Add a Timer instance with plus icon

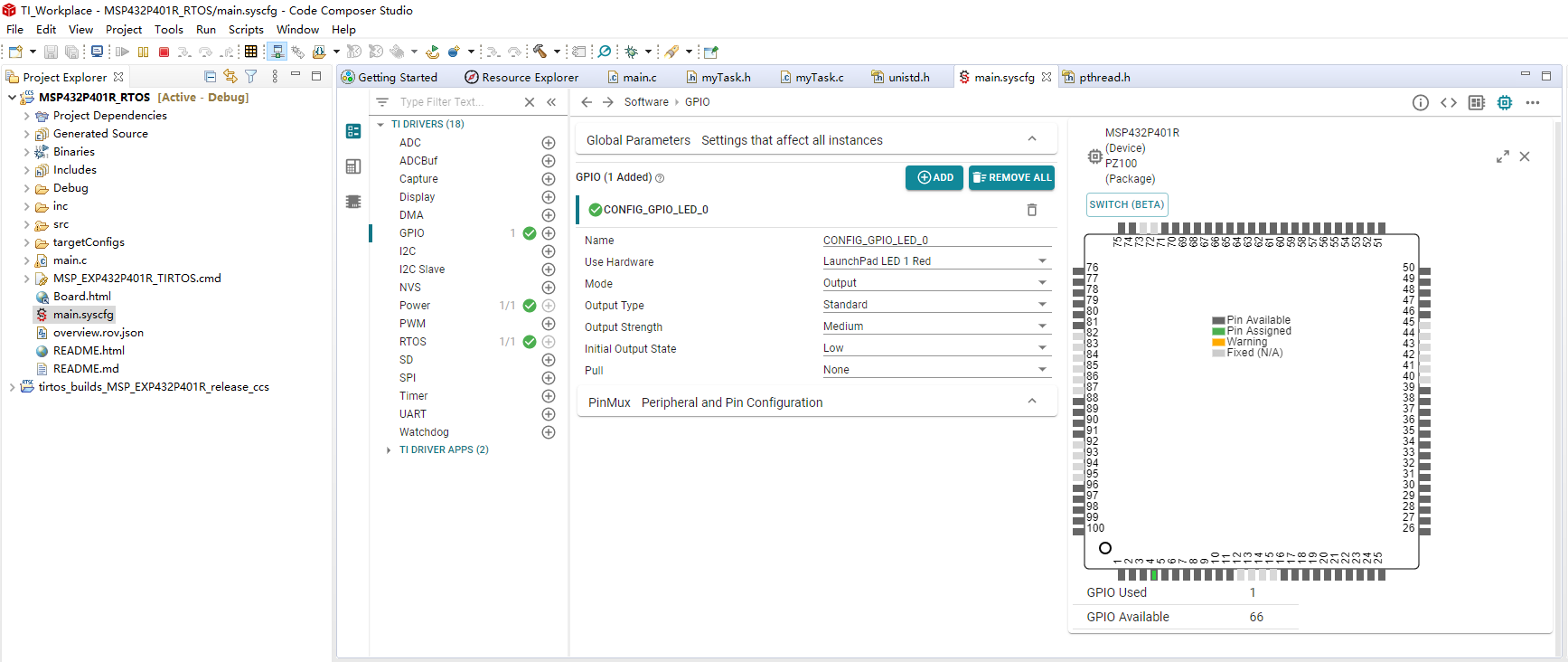(x=549, y=396)
